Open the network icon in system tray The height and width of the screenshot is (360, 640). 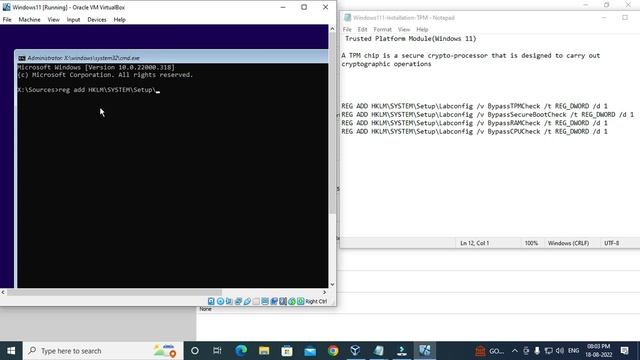click(x=549, y=351)
